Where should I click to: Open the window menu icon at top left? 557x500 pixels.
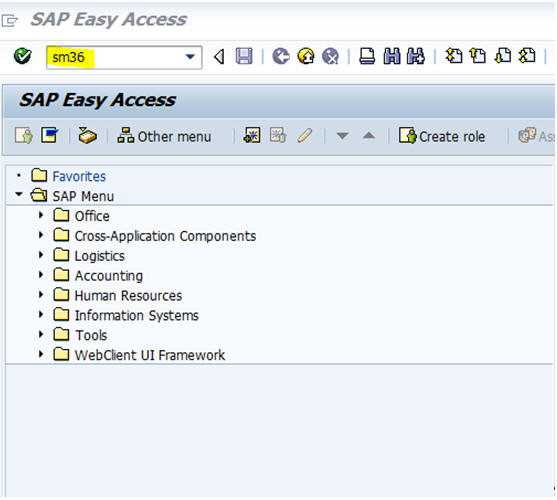tap(9, 20)
